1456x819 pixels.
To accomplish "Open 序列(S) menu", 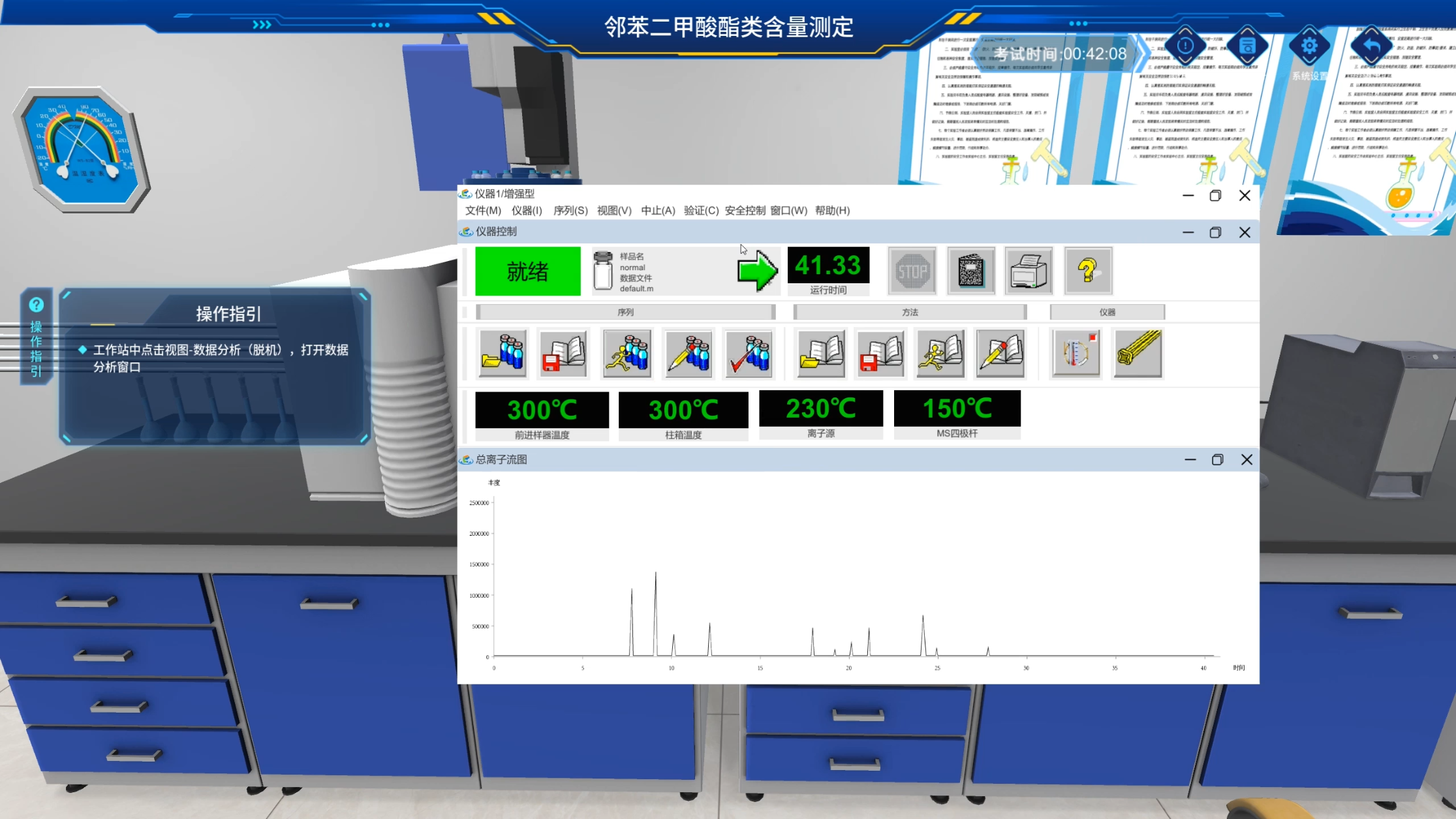I will [x=570, y=210].
